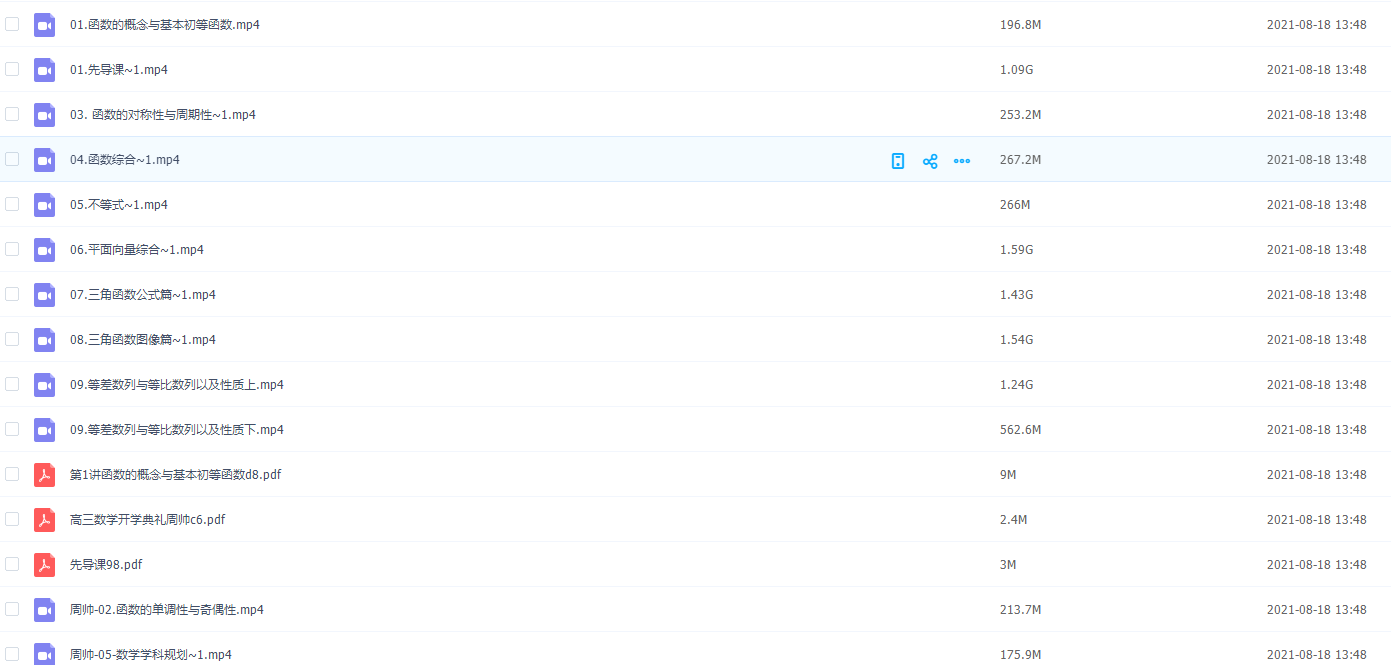This screenshot has height=665, width=1391.
Task: Open 09.等差数列与等比数列以及性质下.mp4 by its name
Action: point(176,430)
